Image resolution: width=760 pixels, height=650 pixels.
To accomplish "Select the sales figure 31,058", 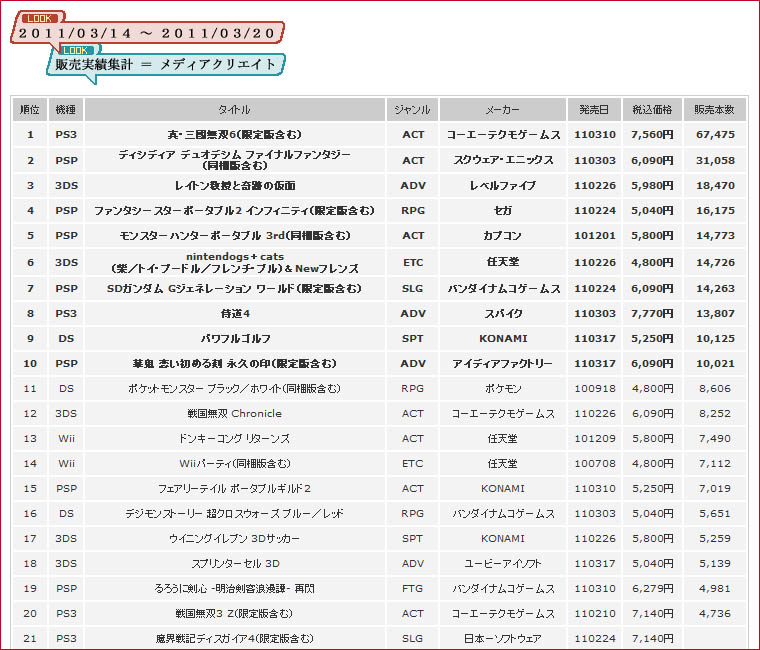I will 715,160.
